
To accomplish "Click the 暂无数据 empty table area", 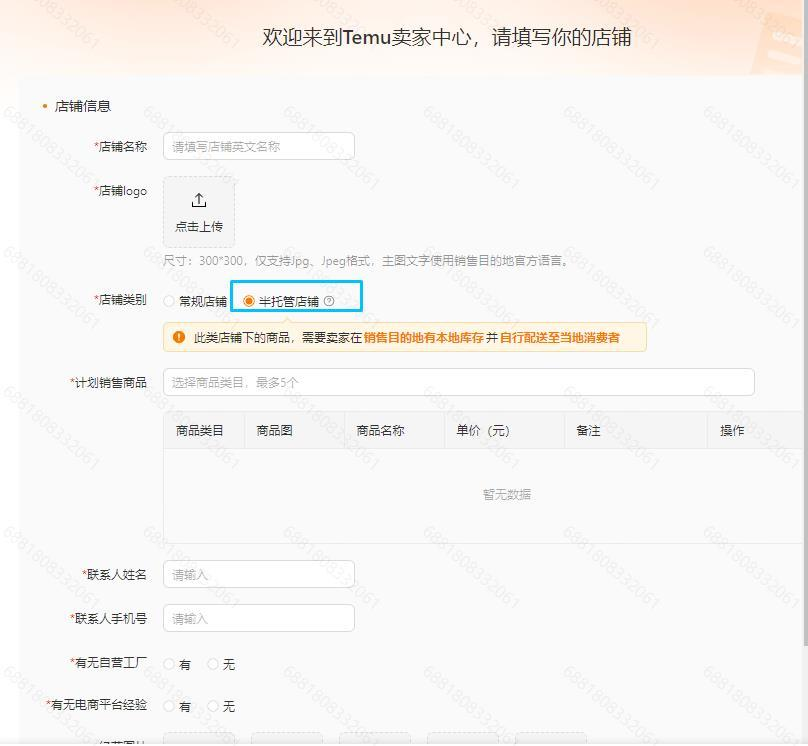I will pyautogui.click(x=506, y=494).
